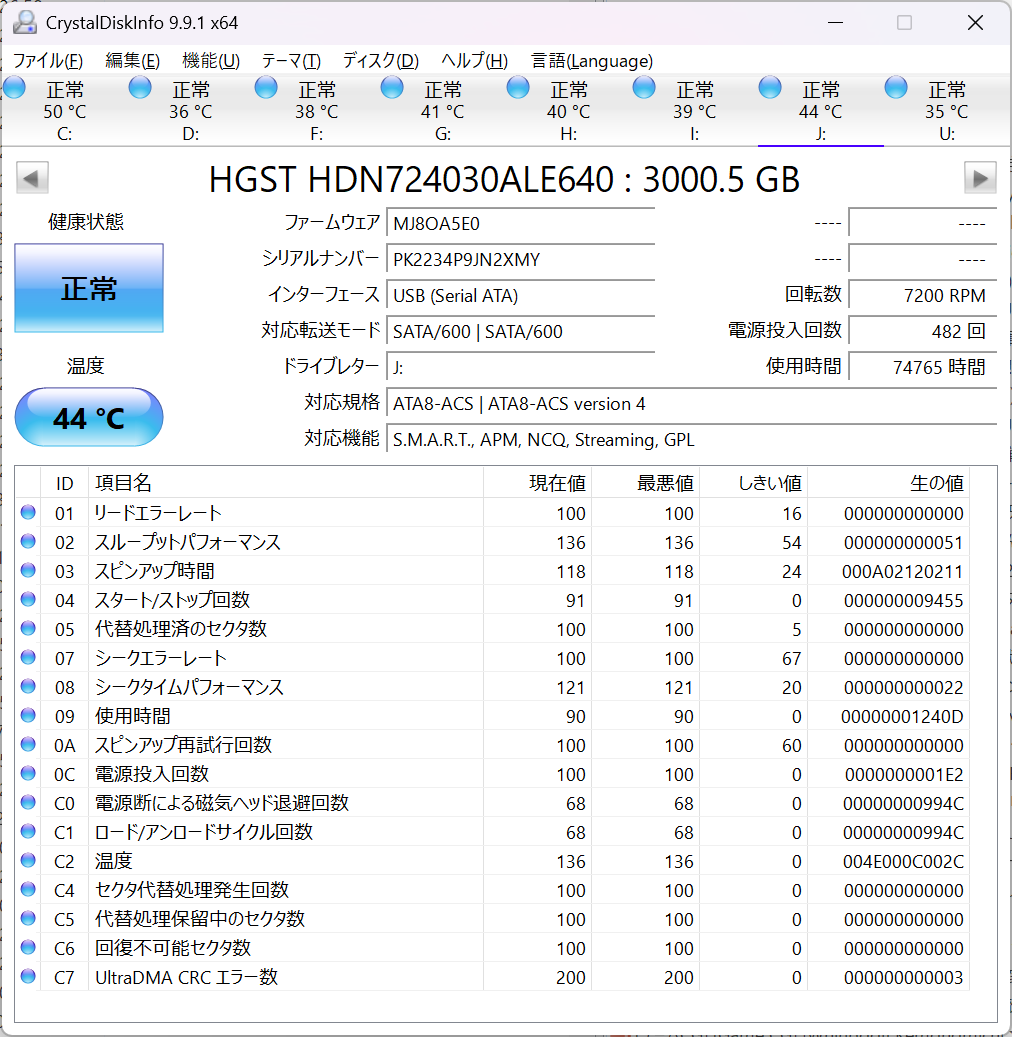Select the raw value 000000009455
1012x1037 pixels.
pyautogui.click(x=904, y=601)
